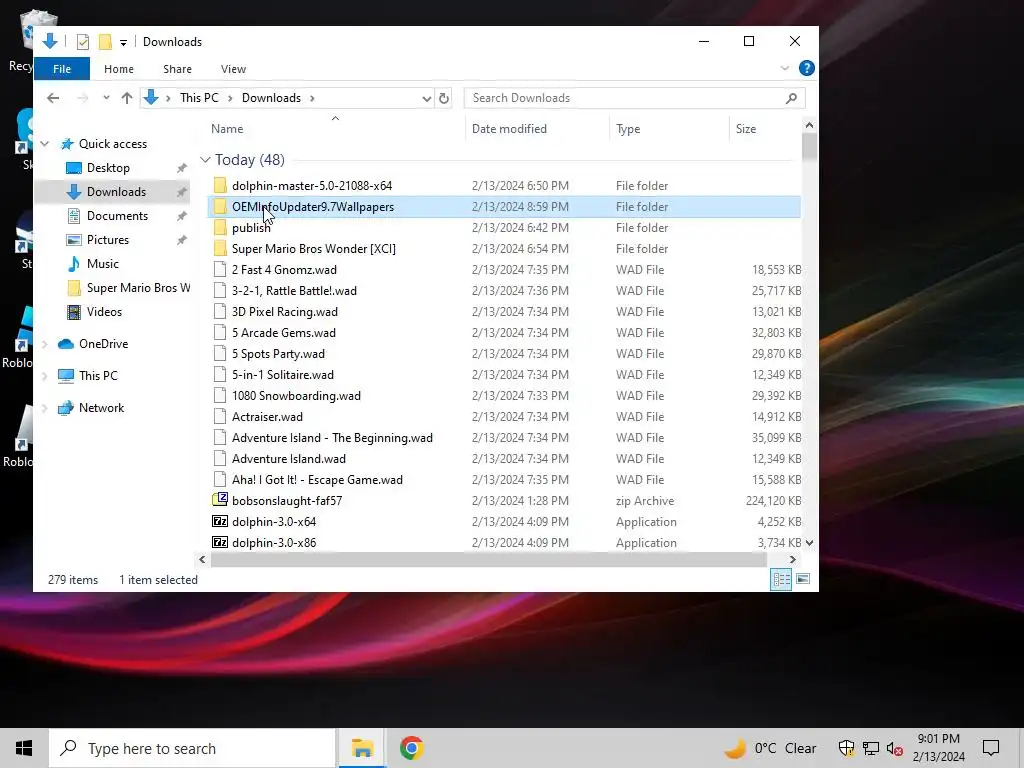
Task: Open the Windows Start menu
Action: pyautogui.click(x=24, y=748)
